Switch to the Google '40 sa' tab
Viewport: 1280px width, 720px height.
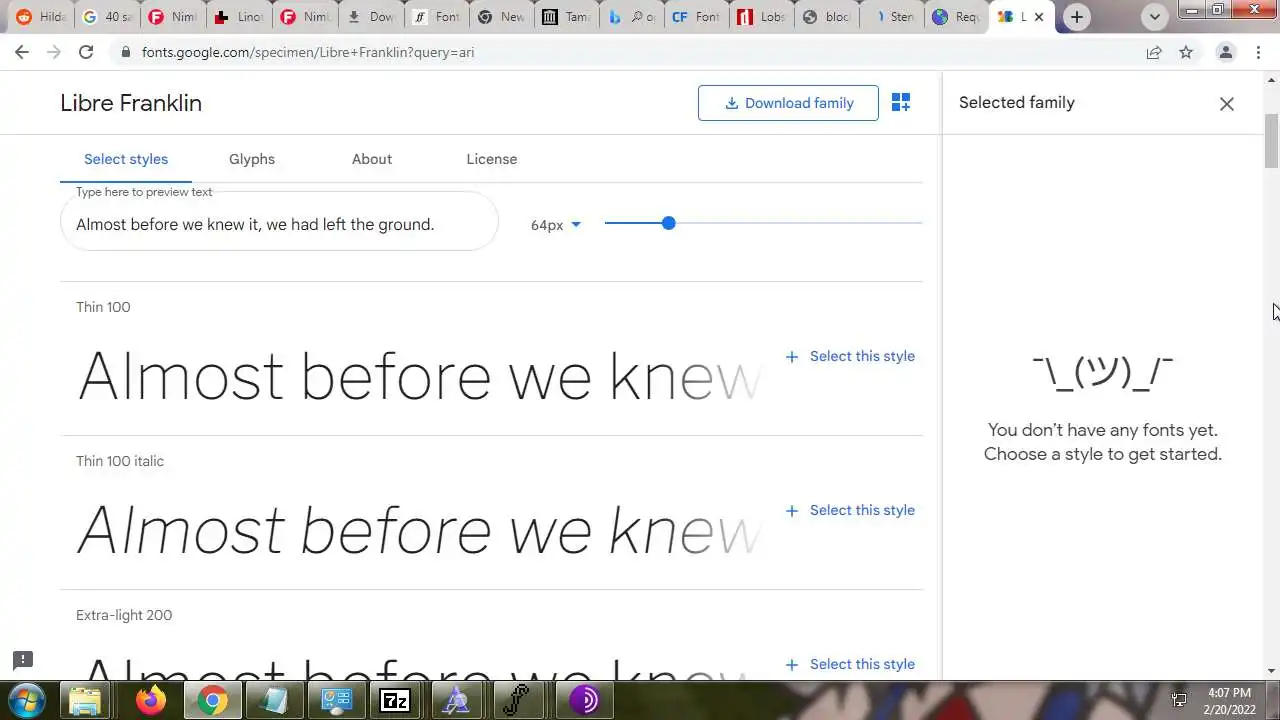[x=106, y=17]
